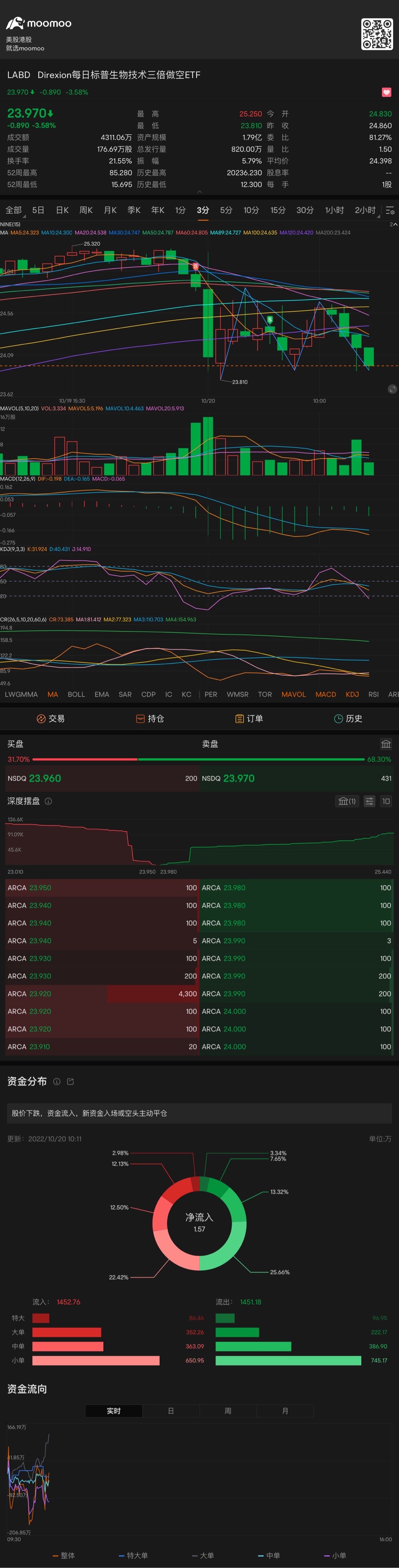
Task: Switch to the 日K chart tab
Action: click(x=62, y=210)
